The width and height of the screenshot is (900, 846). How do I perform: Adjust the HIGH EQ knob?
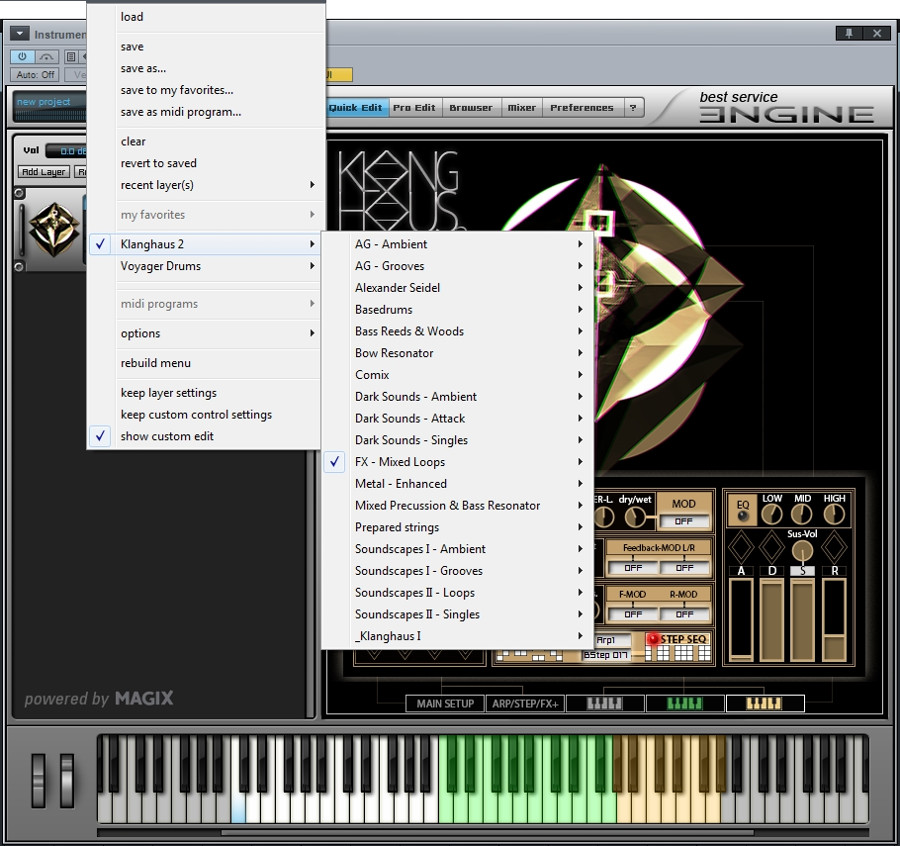pyautogui.click(x=834, y=514)
